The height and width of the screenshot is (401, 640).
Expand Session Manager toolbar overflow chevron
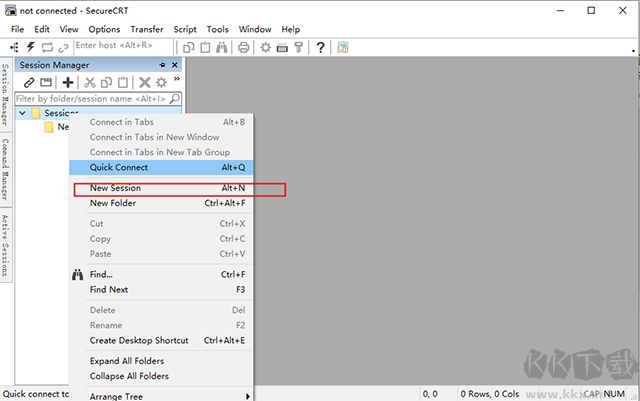177,79
